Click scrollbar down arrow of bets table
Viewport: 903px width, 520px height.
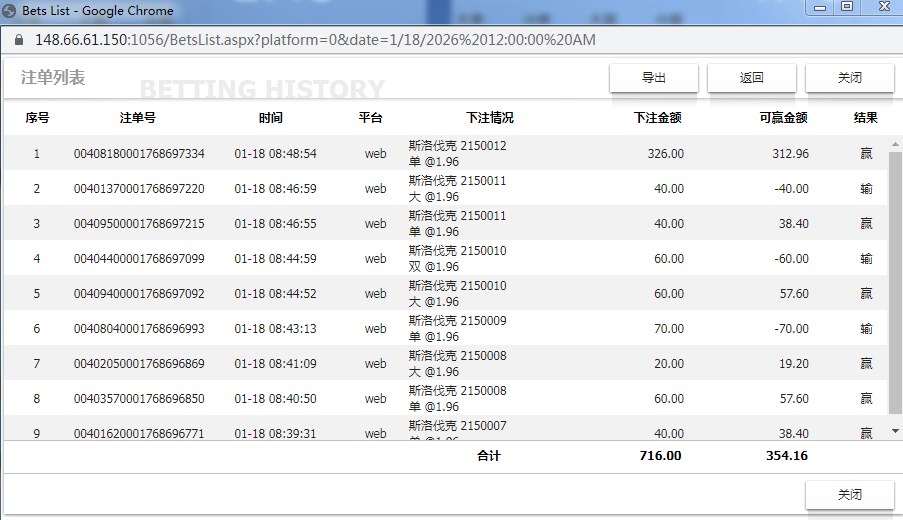[895, 431]
